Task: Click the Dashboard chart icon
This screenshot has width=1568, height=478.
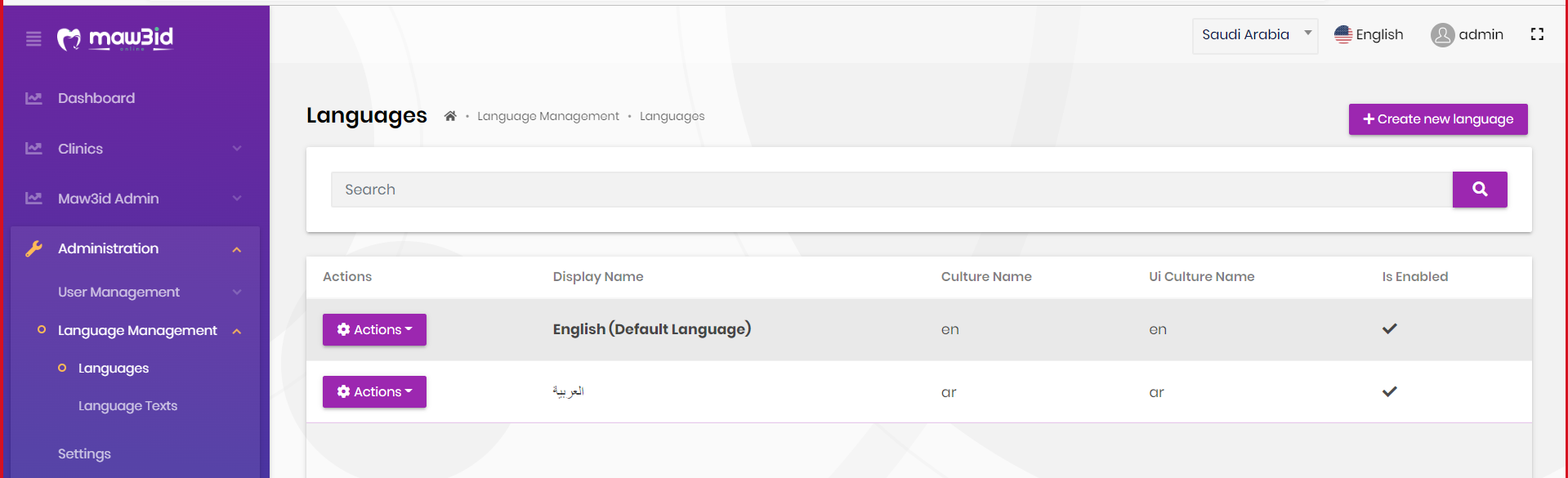Action: pos(34,98)
